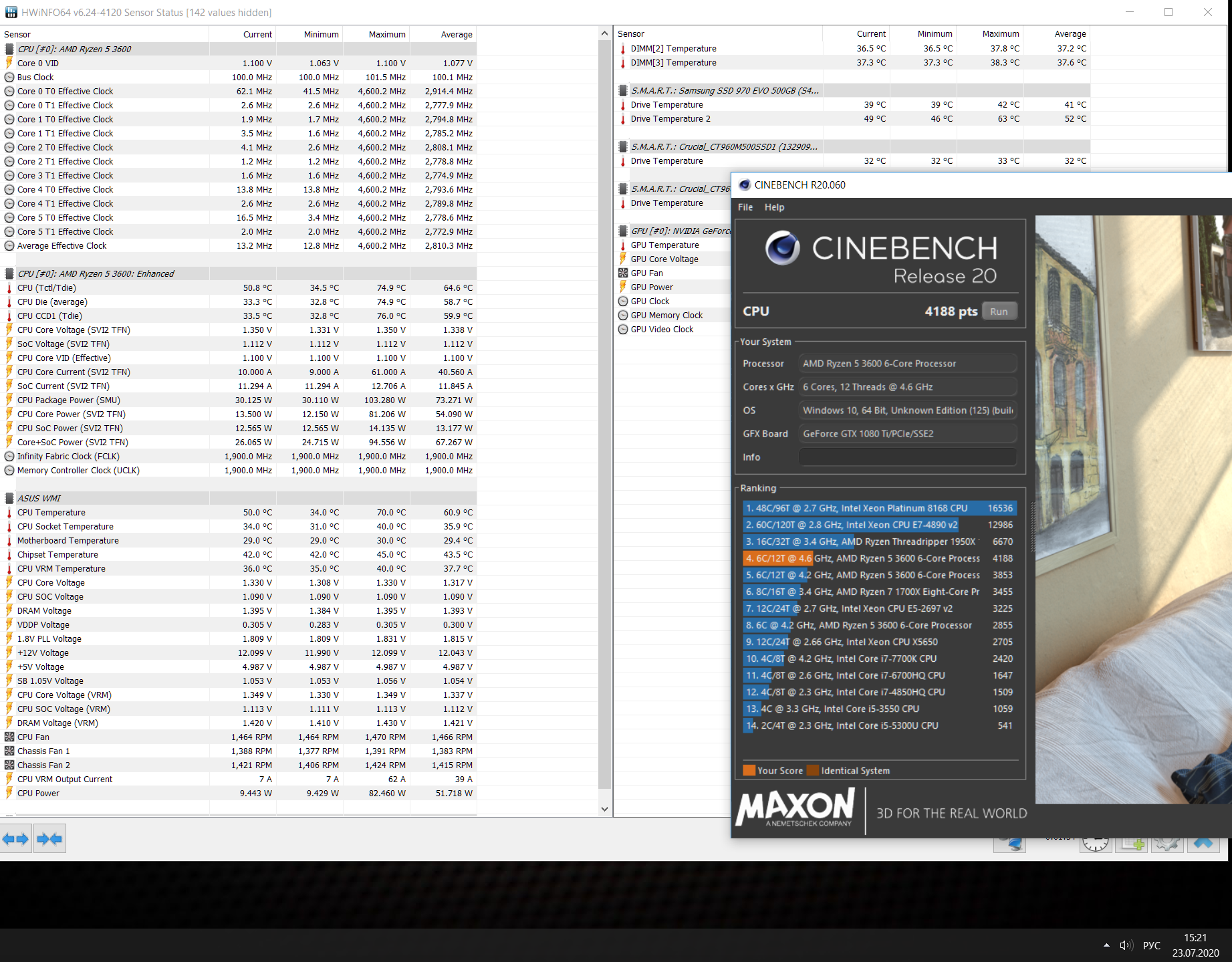Click the Processor field showing AMD Ryzen 5 3600
Image resolution: width=1232 pixels, height=962 pixels.
pyautogui.click(x=907, y=364)
